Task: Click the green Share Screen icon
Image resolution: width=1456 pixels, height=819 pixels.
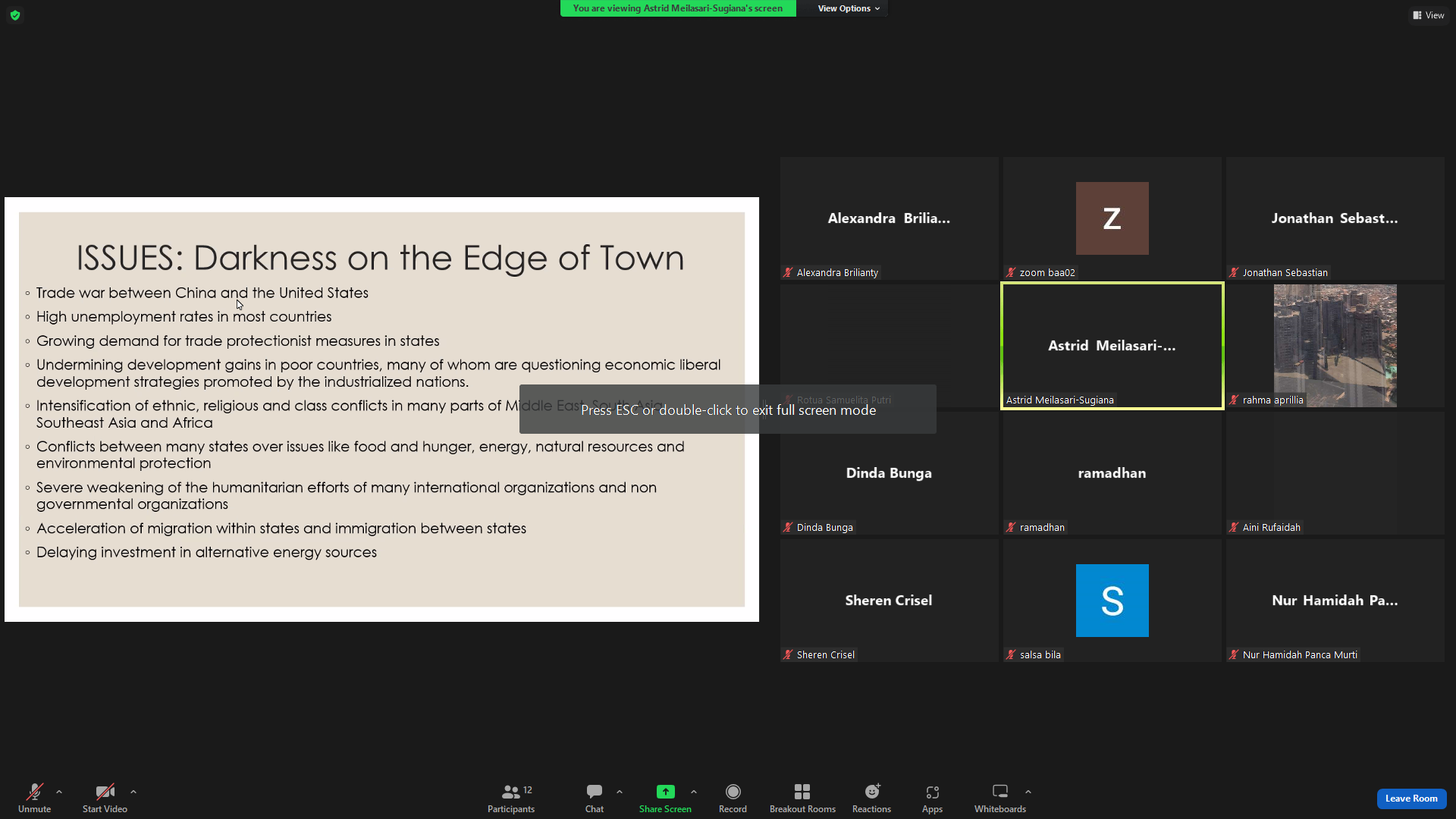Action: [666, 792]
